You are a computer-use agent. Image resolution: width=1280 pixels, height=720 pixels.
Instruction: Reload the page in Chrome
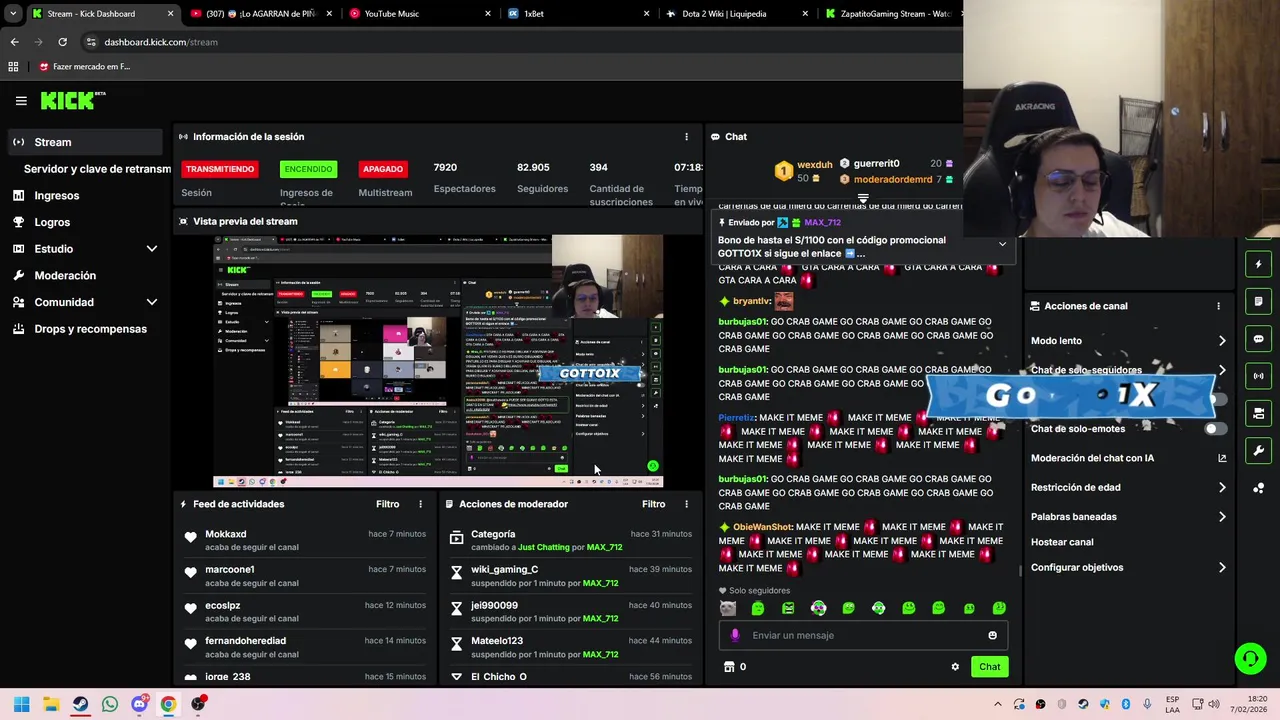coord(62,42)
